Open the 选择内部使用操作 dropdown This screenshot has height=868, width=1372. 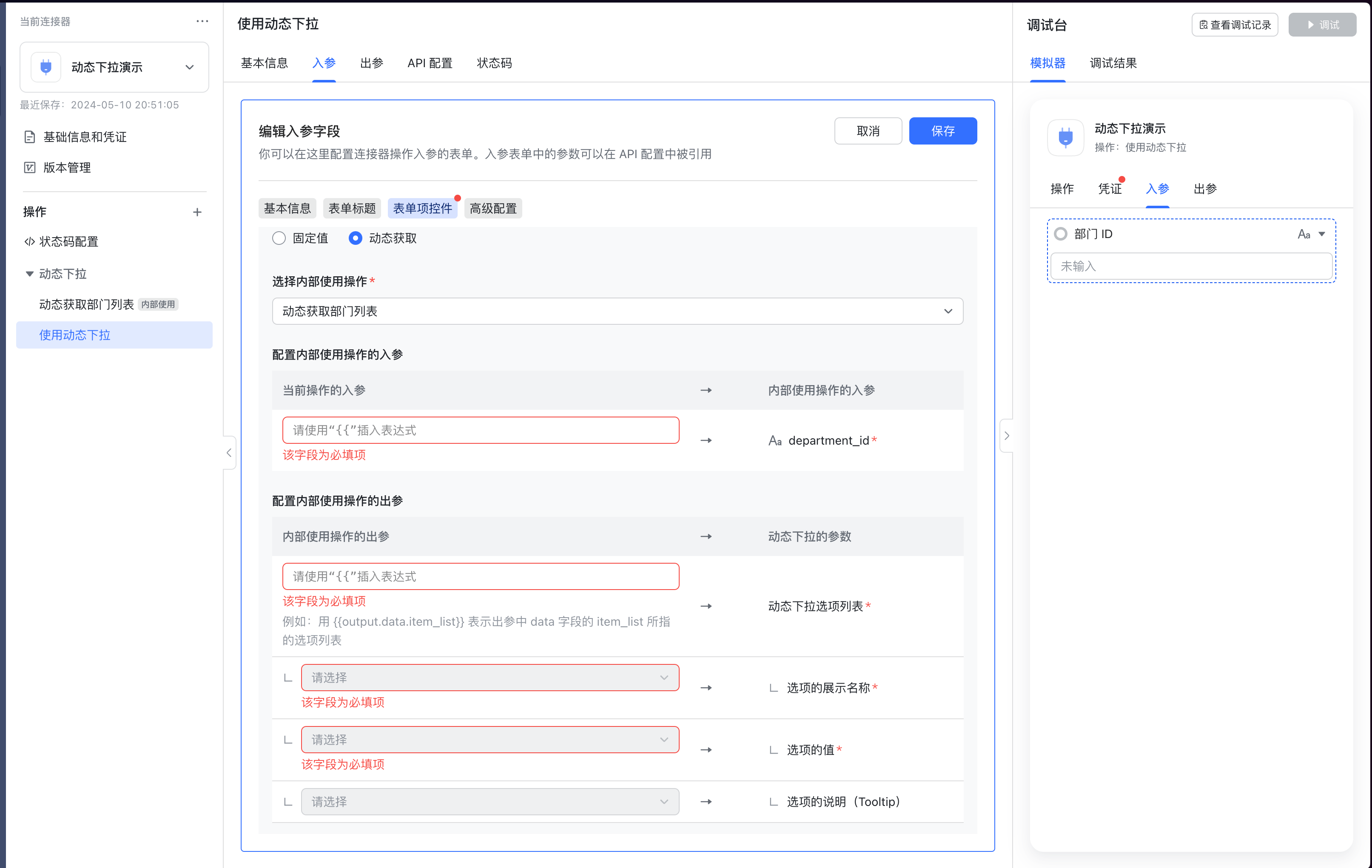coord(618,312)
